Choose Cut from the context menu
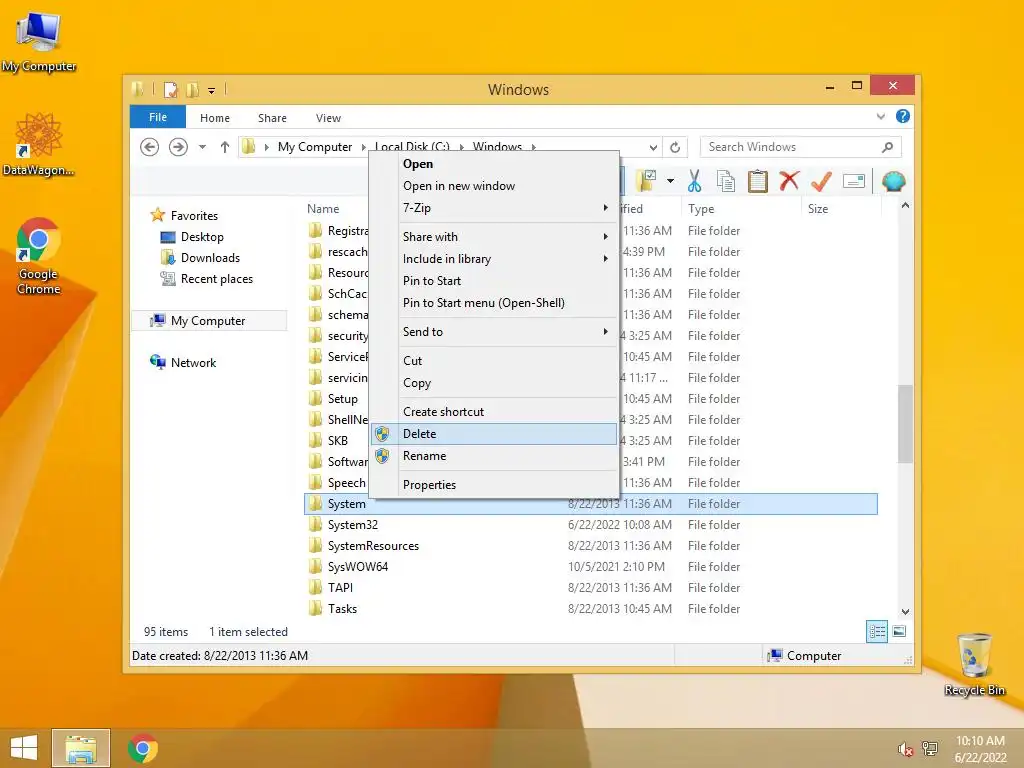Screen dimensions: 1024x768 click(x=495, y=360)
